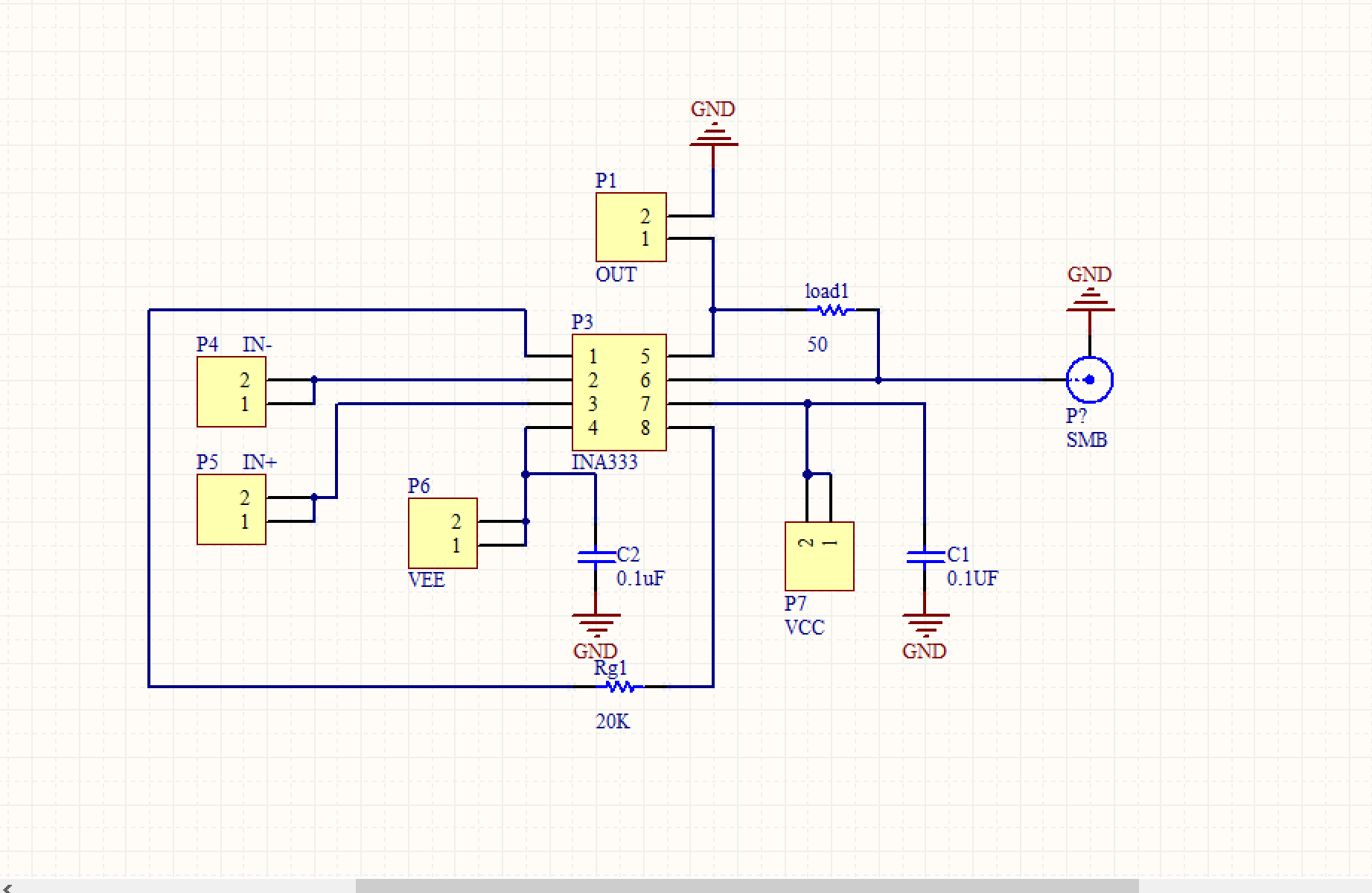
Task: Click the 'P4' designator text
Action: tap(207, 345)
